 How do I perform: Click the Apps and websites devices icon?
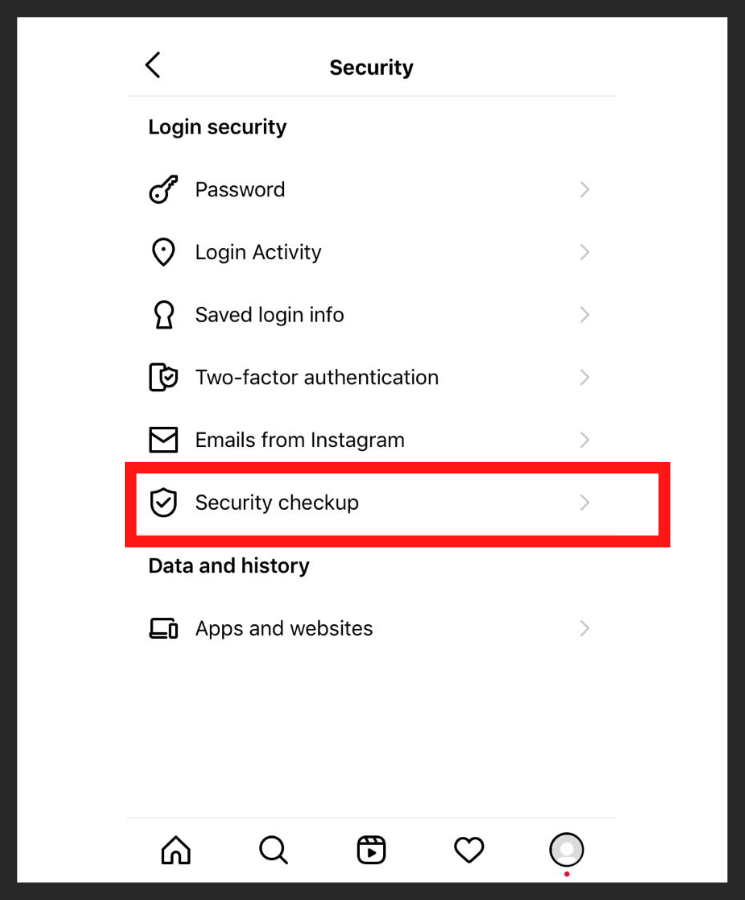[x=163, y=628]
